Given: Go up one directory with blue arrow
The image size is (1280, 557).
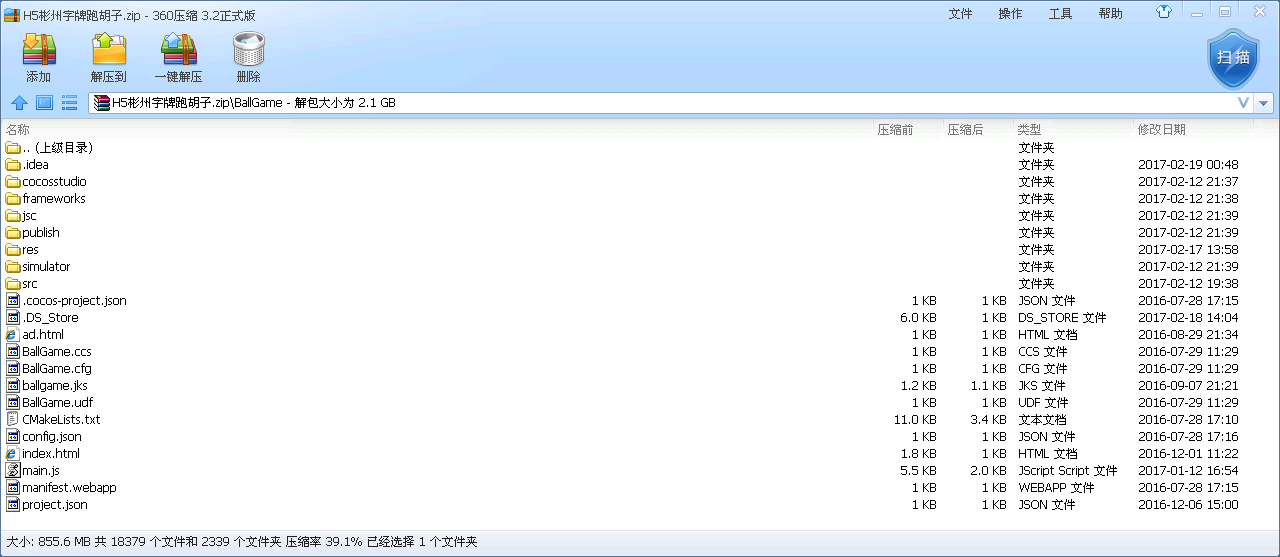Looking at the screenshot, I should point(19,103).
